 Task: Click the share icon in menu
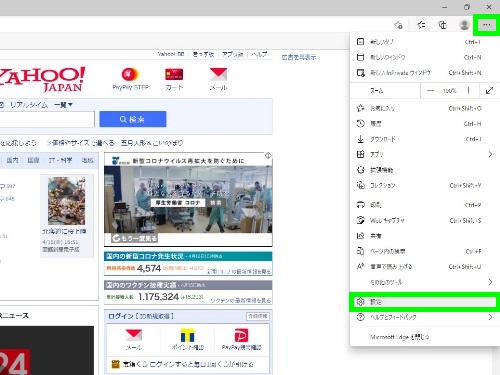[x=360, y=236]
